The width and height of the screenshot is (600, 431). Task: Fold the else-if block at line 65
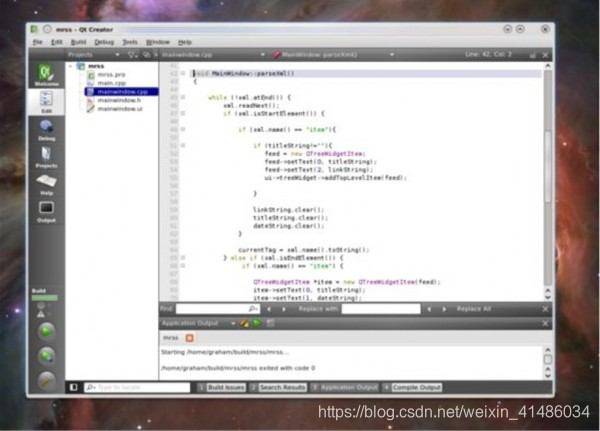tap(183, 258)
